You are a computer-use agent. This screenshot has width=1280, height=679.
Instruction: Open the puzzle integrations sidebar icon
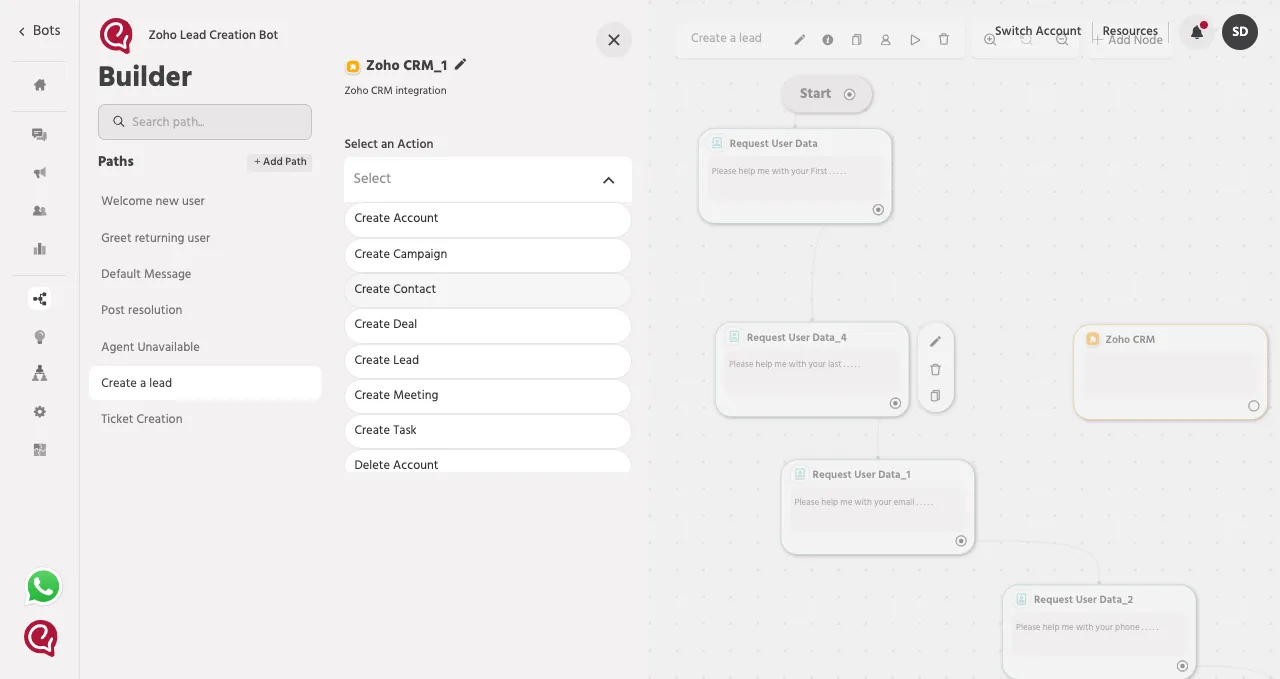40,450
